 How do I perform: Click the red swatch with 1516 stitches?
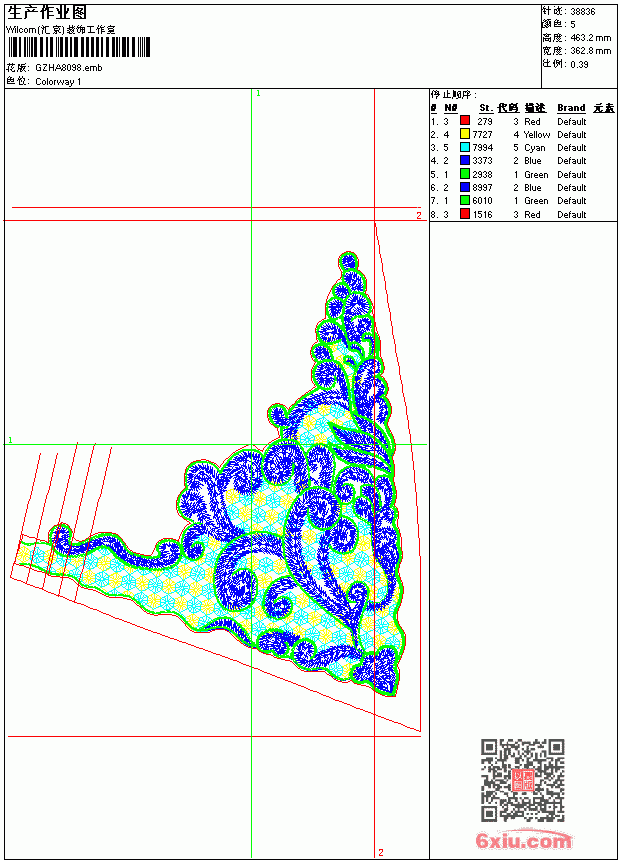point(465,214)
